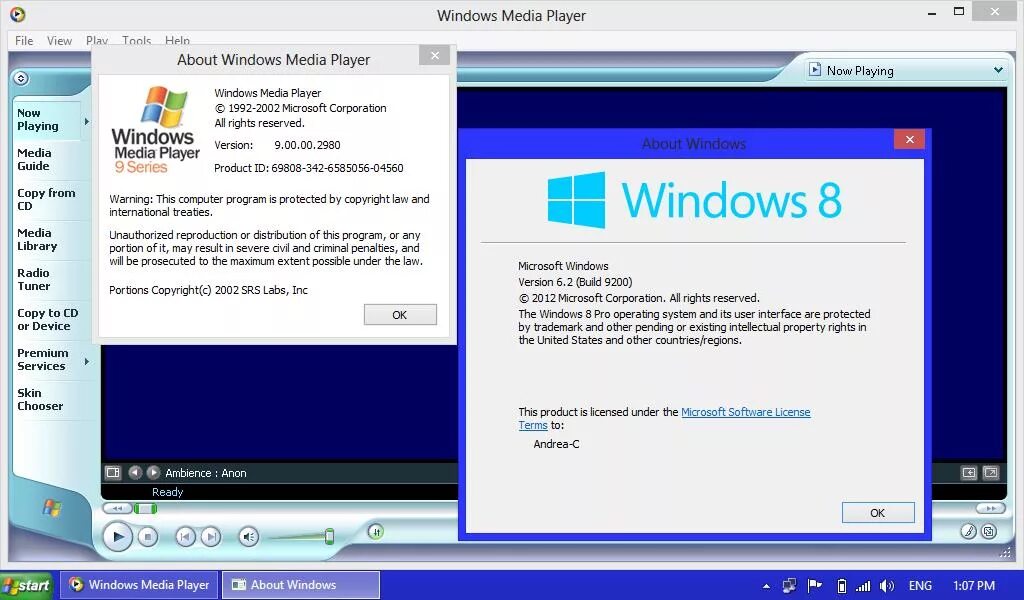Viewport: 1024px width, 600px height.
Task: Select Windows Media Player taskbar button
Action: click(140, 585)
